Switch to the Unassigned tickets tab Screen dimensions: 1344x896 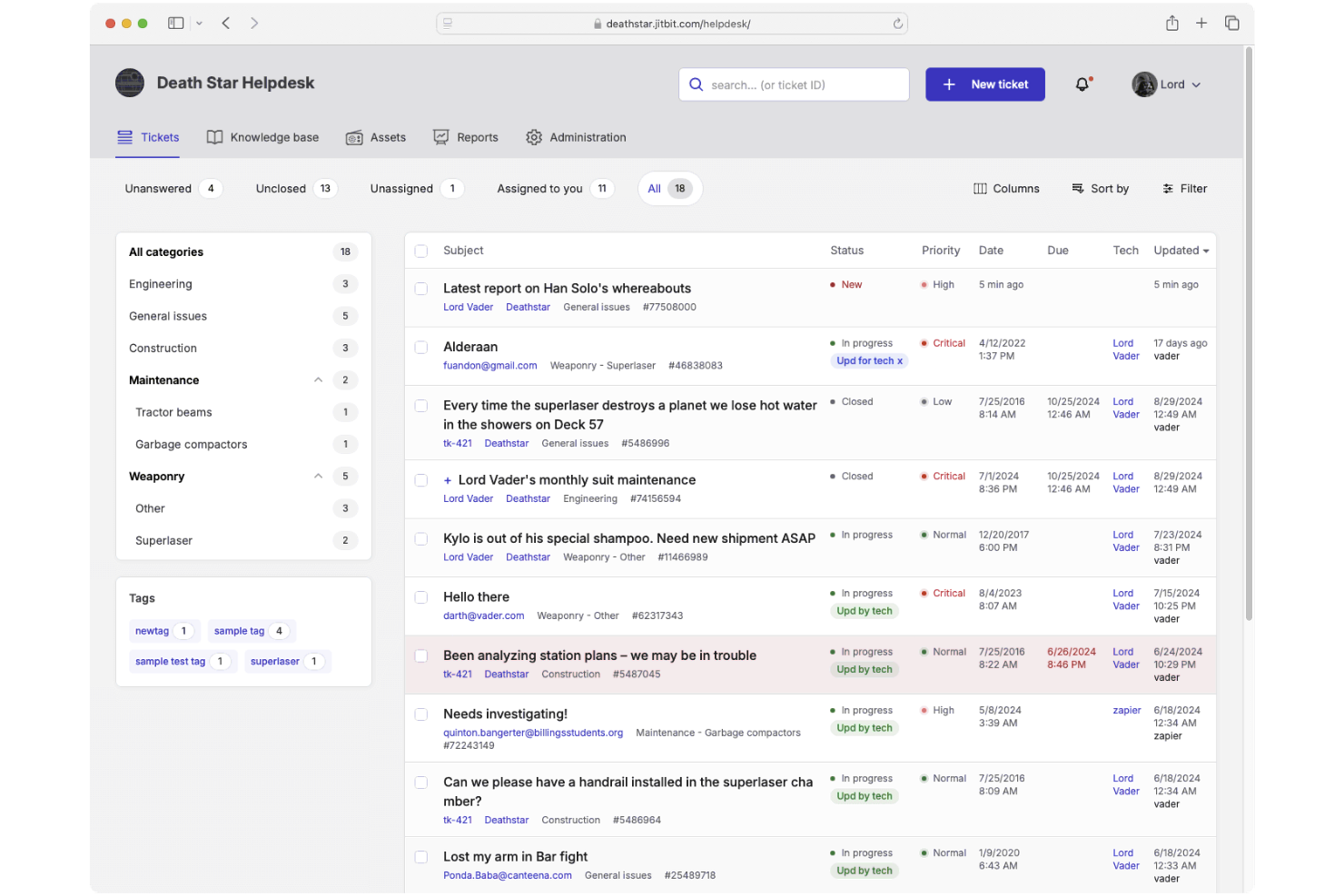tap(402, 188)
